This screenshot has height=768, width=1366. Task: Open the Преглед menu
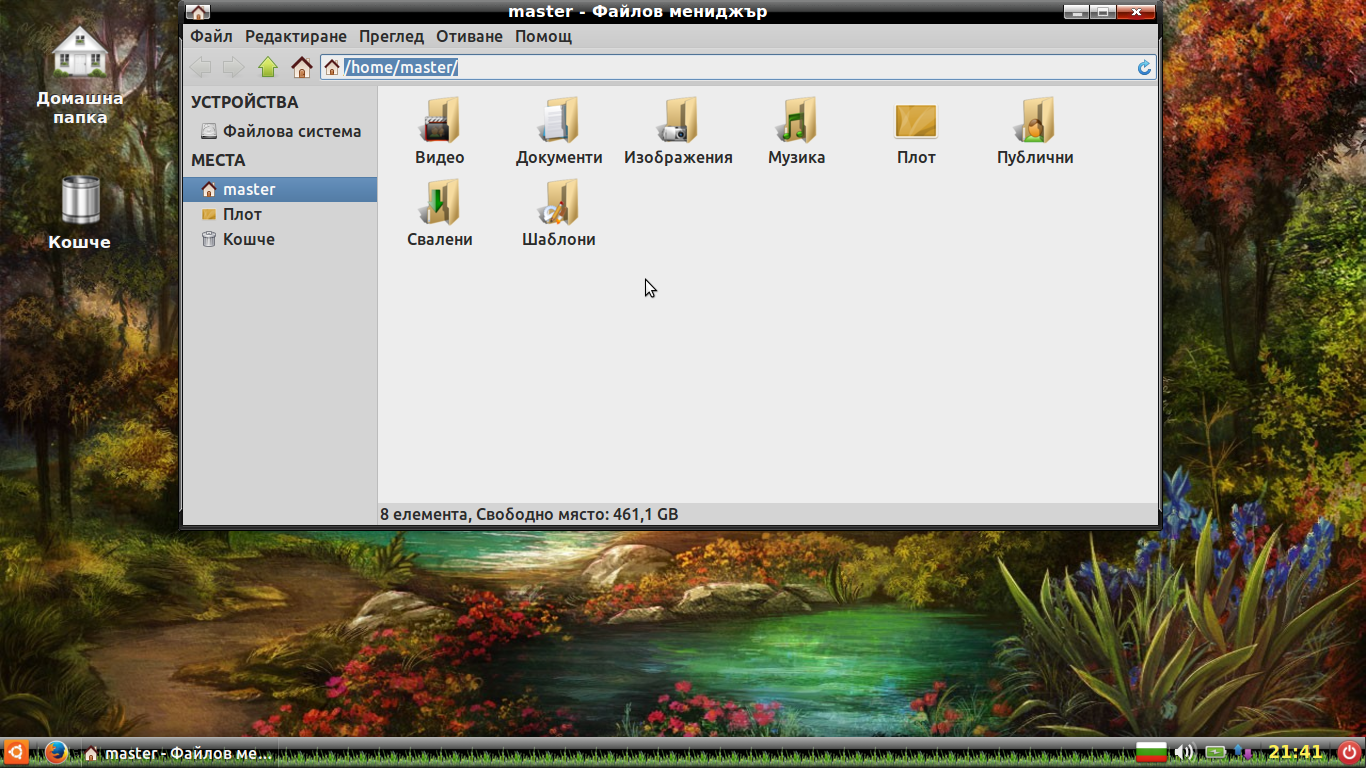click(x=391, y=36)
